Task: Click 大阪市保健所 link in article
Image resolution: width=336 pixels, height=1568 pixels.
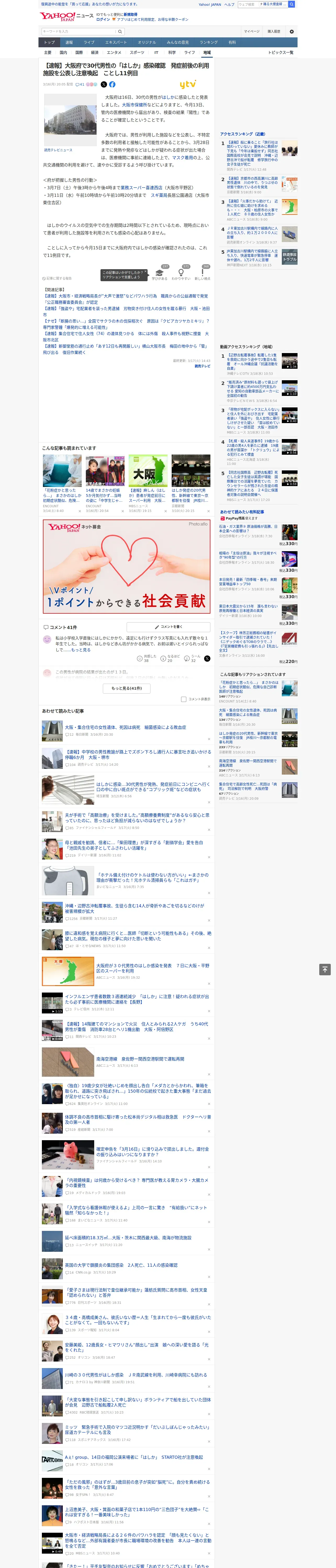Action: coord(134,105)
